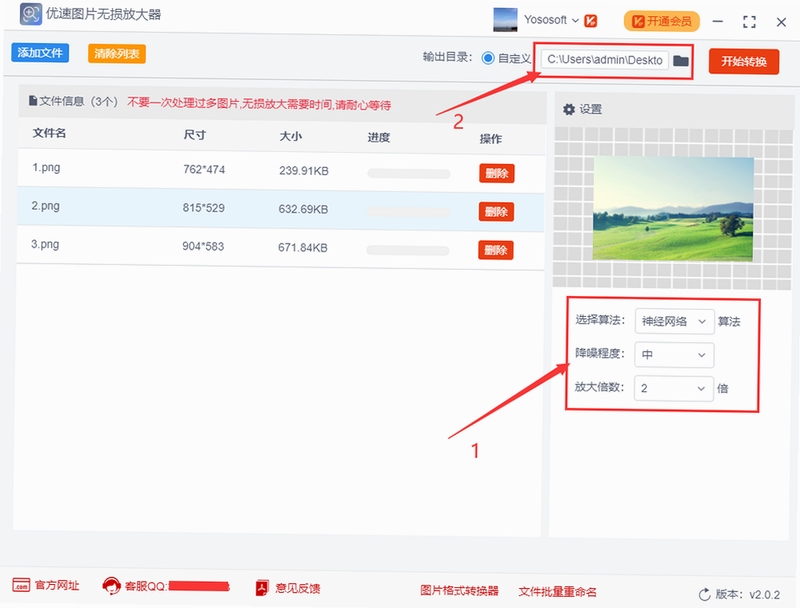The height and width of the screenshot is (608, 800).
Task: Click the 尺寸 column header
Action: (195, 135)
